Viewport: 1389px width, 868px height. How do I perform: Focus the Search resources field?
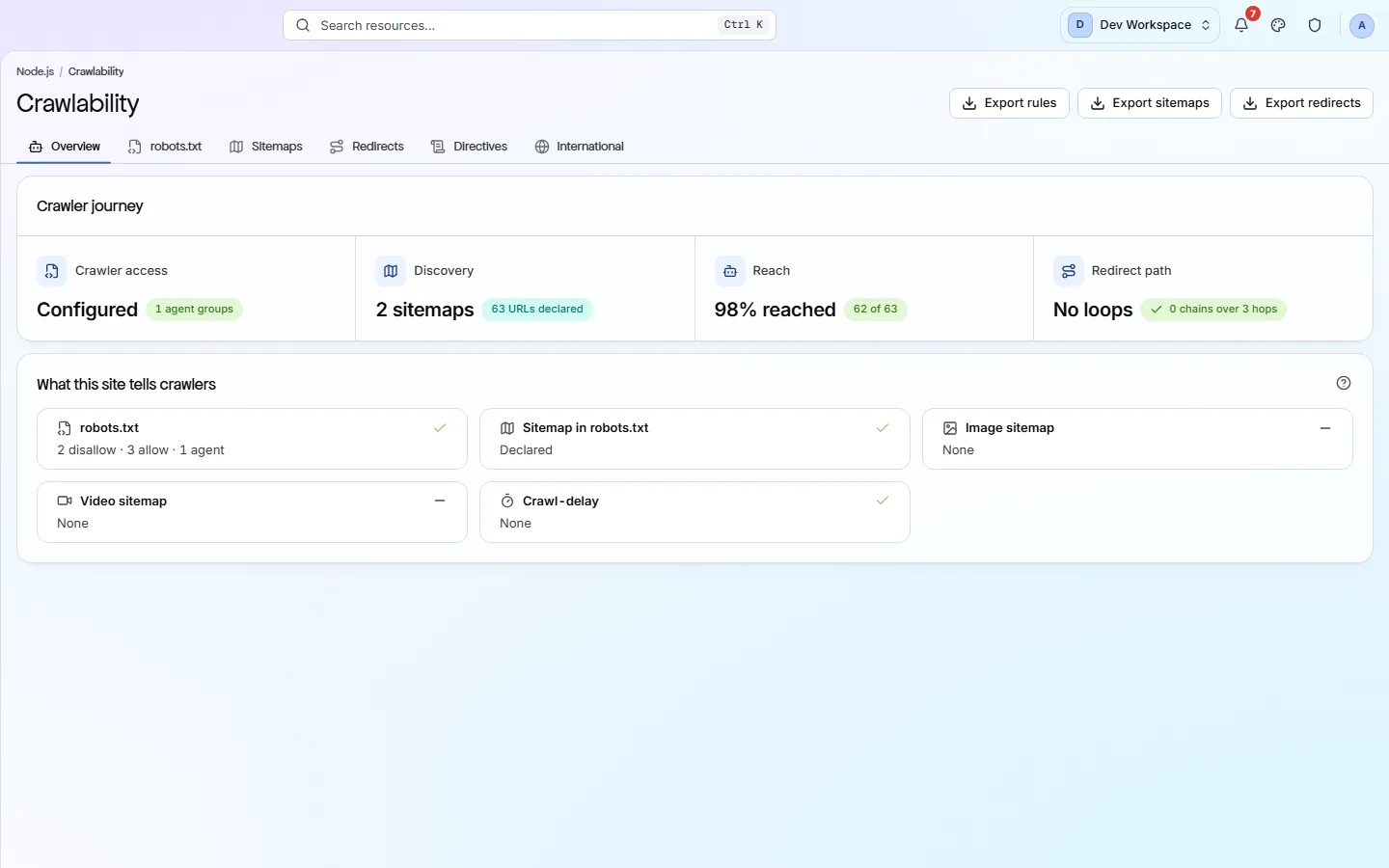[530, 25]
